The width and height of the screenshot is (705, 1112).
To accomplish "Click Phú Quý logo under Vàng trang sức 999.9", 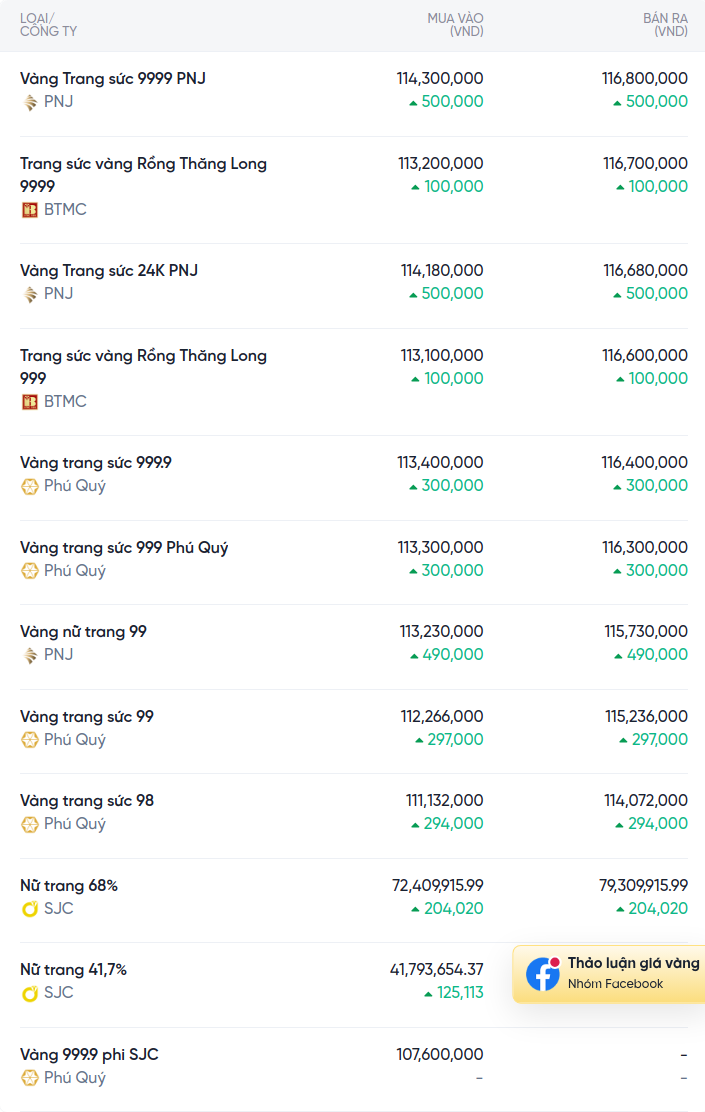I will [30, 486].
